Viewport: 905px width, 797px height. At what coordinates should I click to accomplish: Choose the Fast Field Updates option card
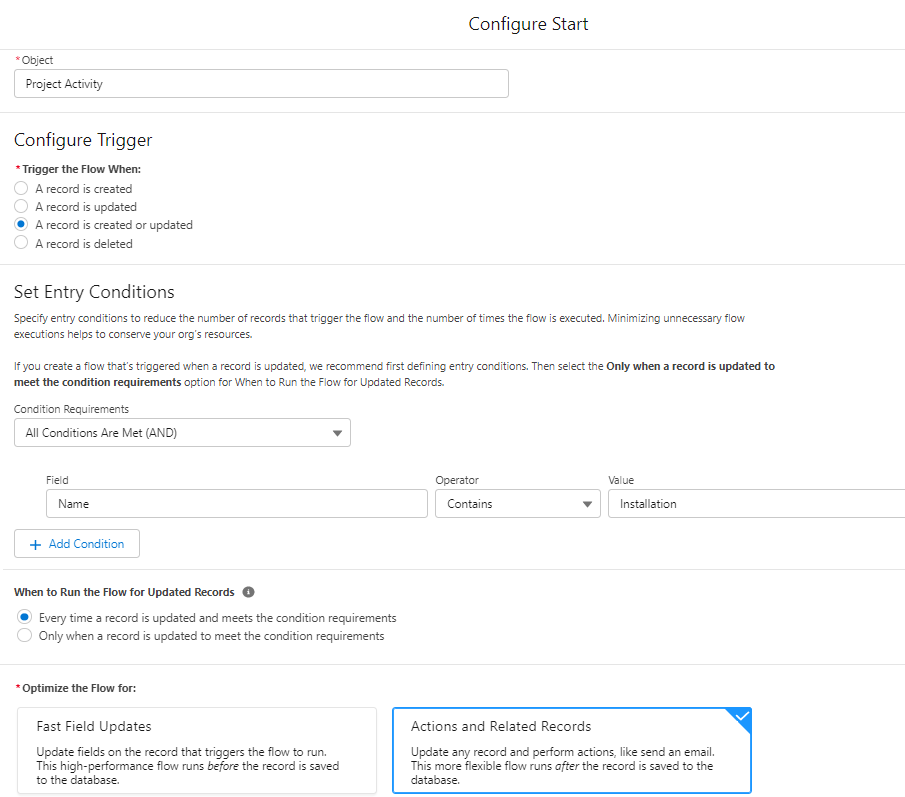coord(197,751)
